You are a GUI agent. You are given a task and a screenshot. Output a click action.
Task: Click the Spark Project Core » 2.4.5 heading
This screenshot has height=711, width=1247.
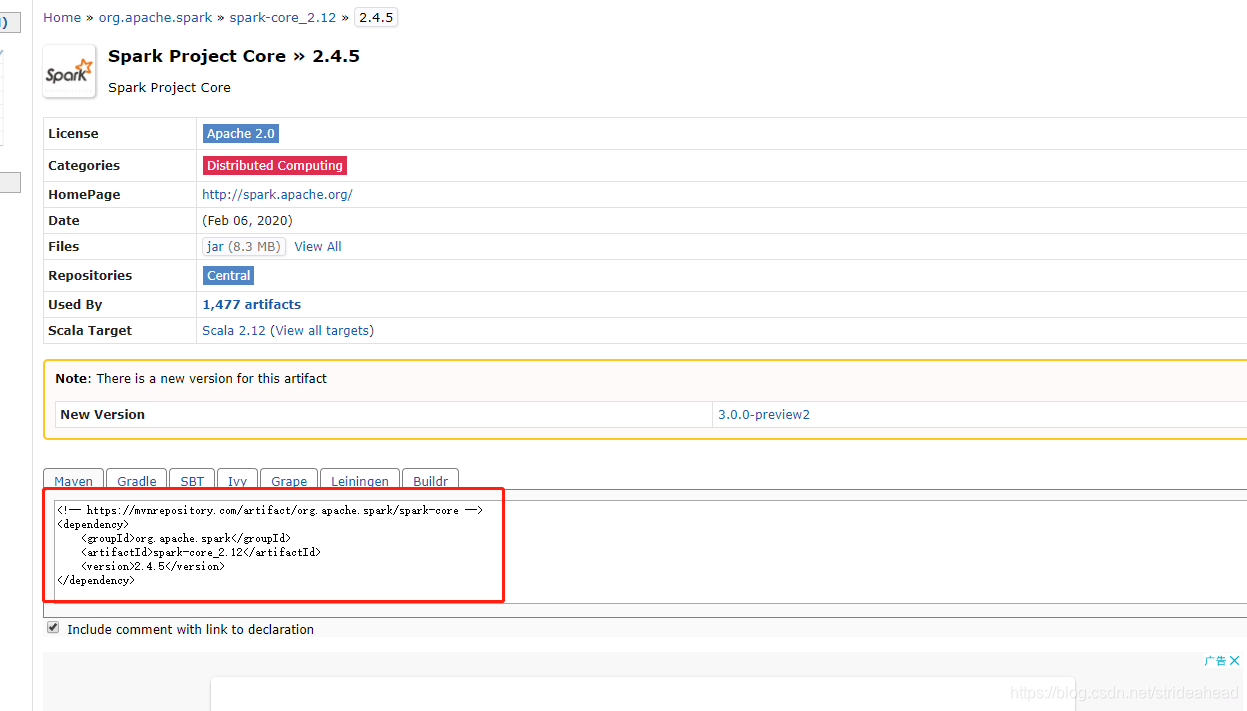[234, 56]
